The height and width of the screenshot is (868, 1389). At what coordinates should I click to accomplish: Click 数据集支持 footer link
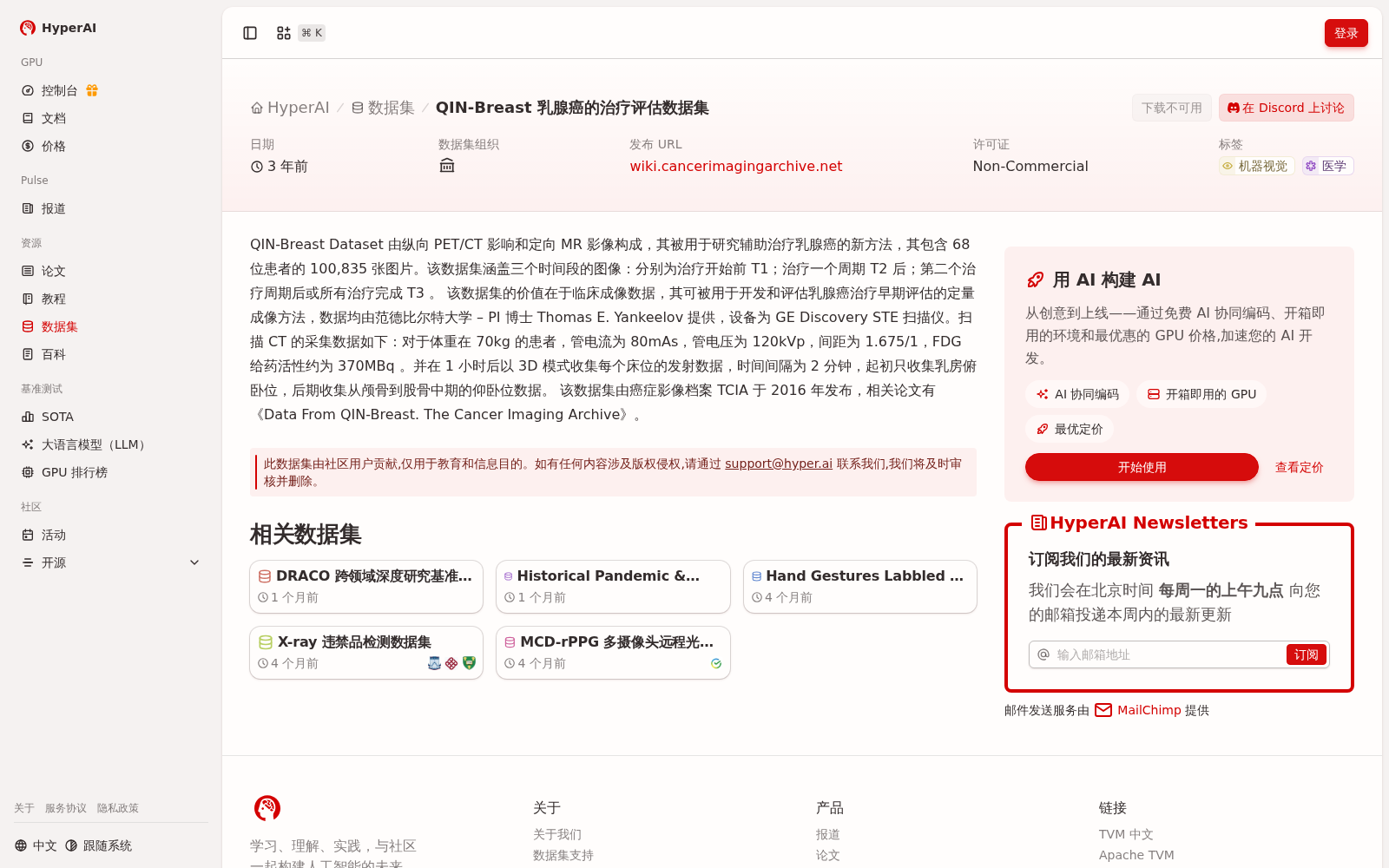(x=563, y=855)
